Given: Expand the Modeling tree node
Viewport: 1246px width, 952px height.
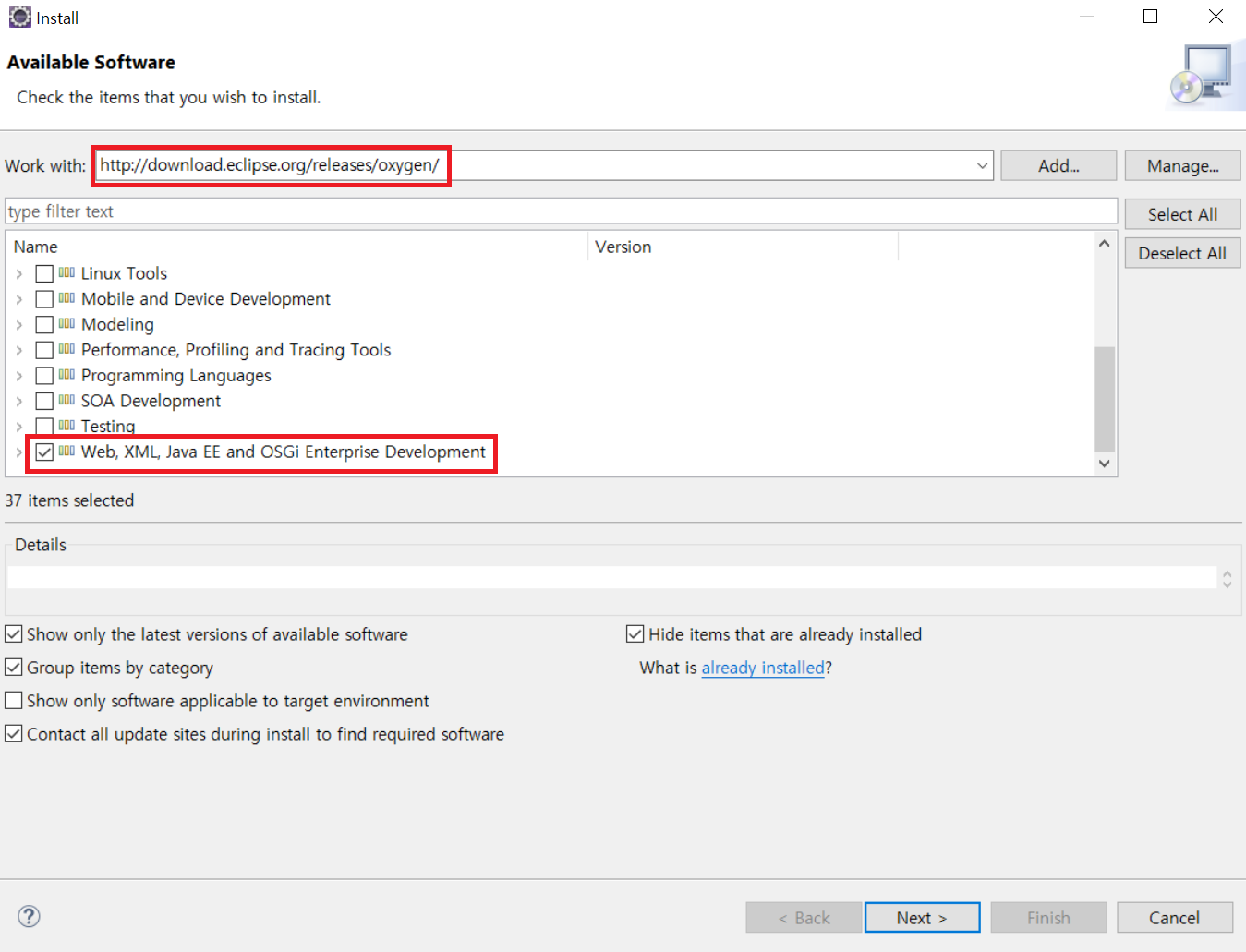Looking at the screenshot, I should [x=18, y=325].
